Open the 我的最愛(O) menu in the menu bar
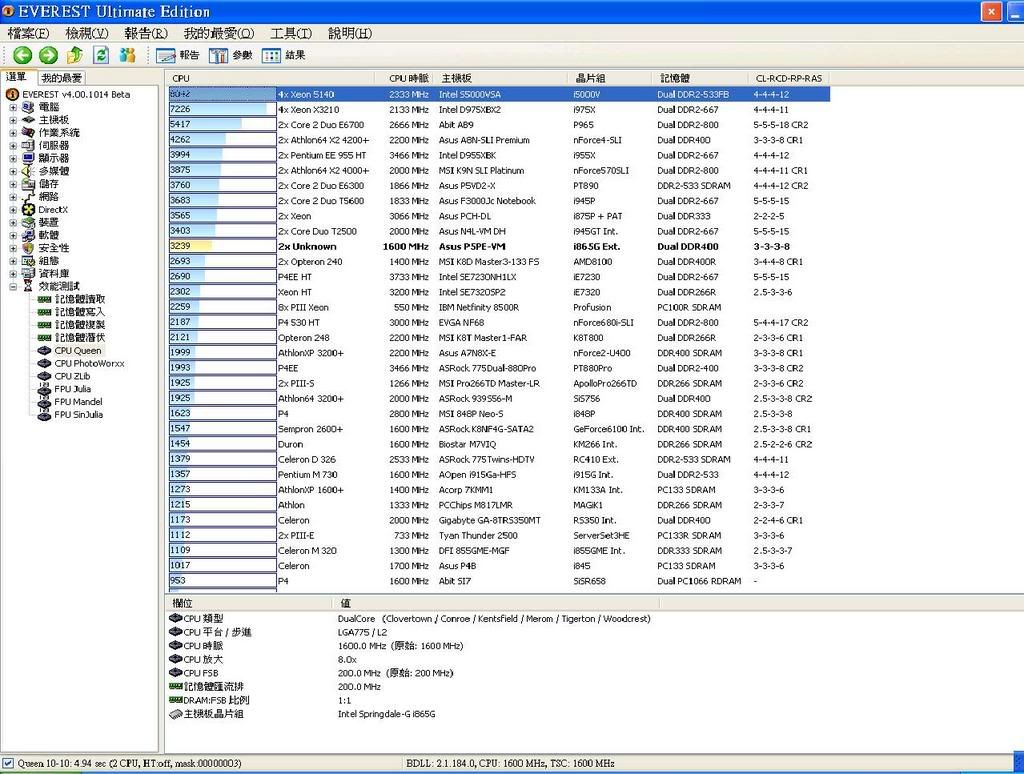 tap(219, 33)
